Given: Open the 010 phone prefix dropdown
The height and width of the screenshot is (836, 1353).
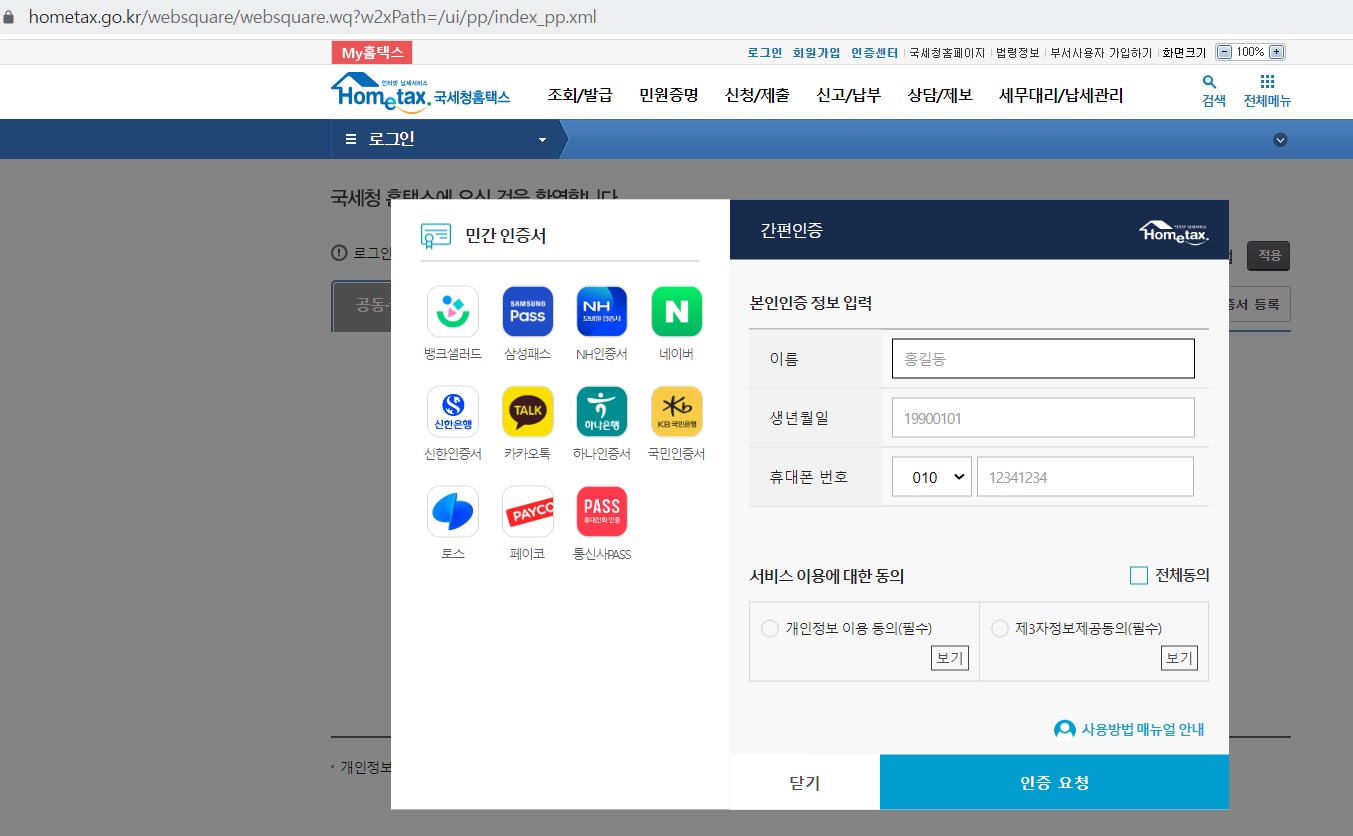Looking at the screenshot, I should pyautogui.click(x=932, y=477).
